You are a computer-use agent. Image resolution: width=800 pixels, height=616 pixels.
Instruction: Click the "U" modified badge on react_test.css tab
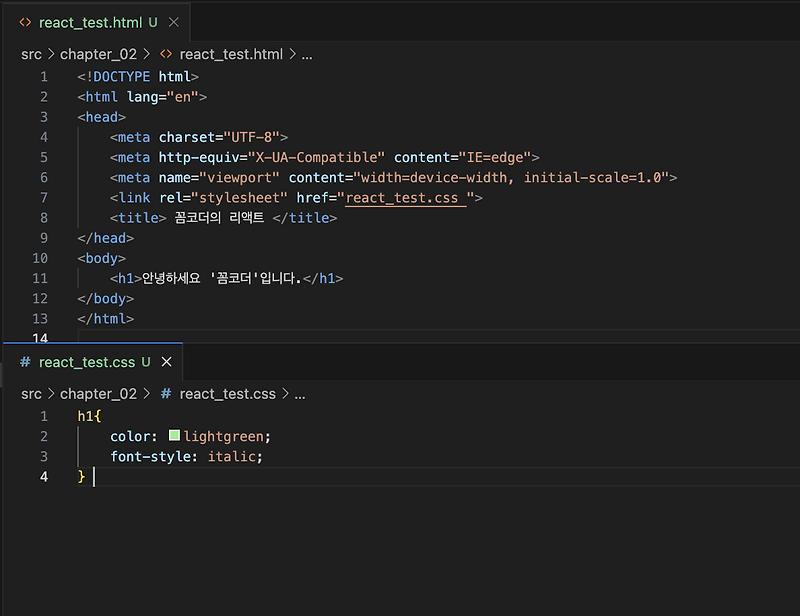pos(146,362)
